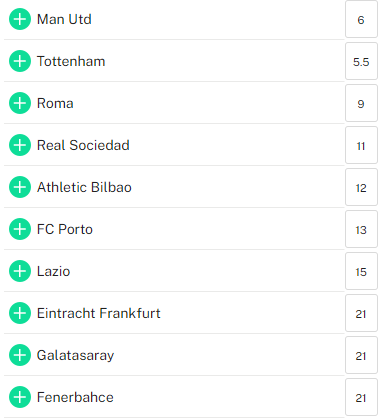This screenshot has height=419, width=380.
Task: Choose odds 9 for Roma
Action: coord(361,103)
